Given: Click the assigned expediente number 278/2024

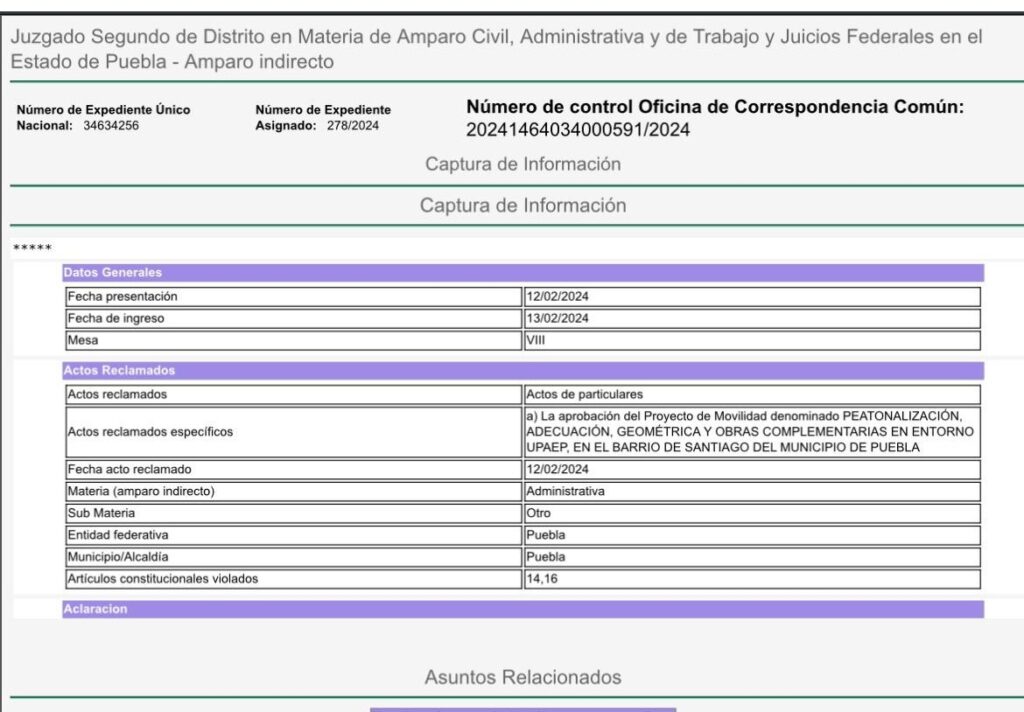Looking at the screenshot, I should [x=353, y=126].
